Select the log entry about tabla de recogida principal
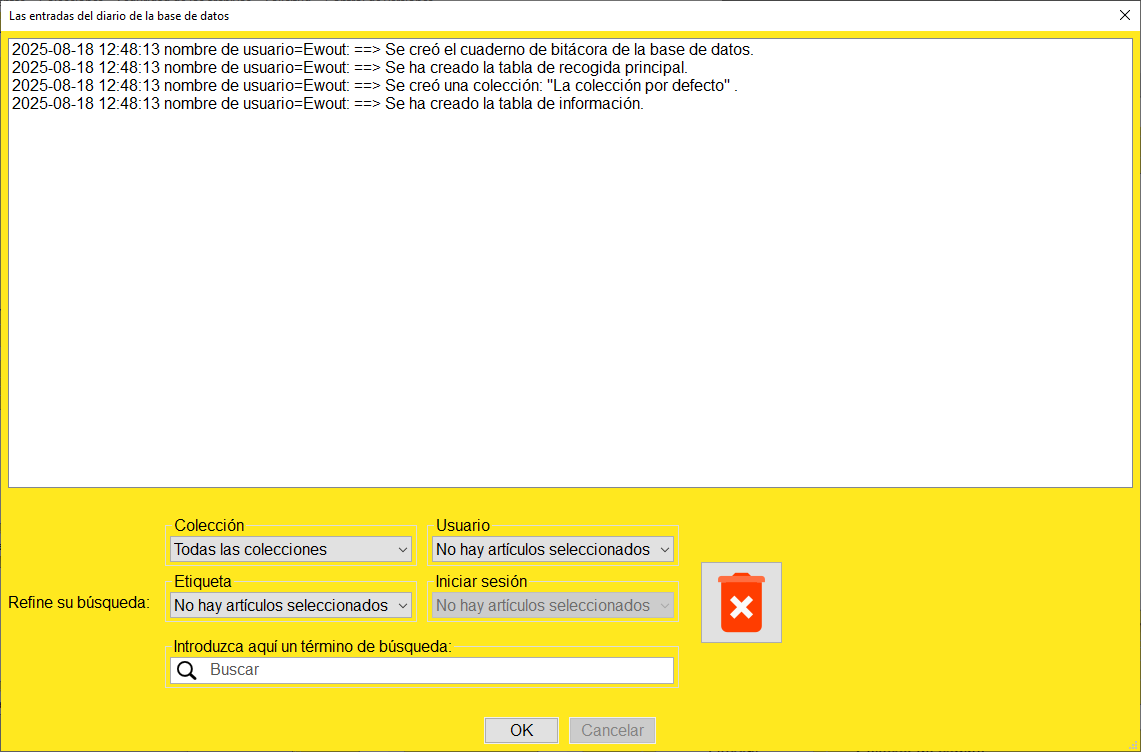1141x752 pixels. (349, 67)
